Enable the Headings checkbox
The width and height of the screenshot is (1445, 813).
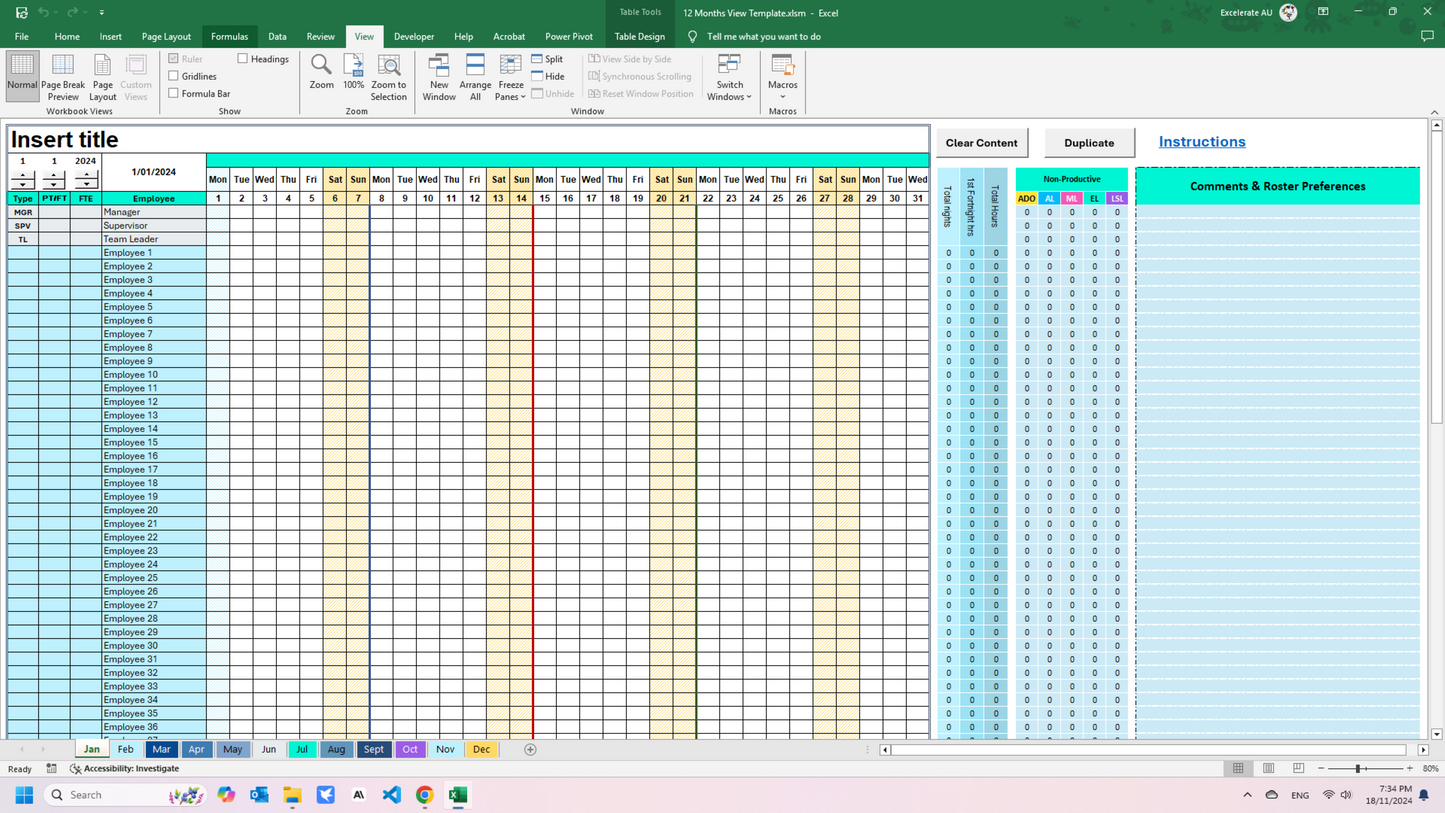tap(243, 58)
